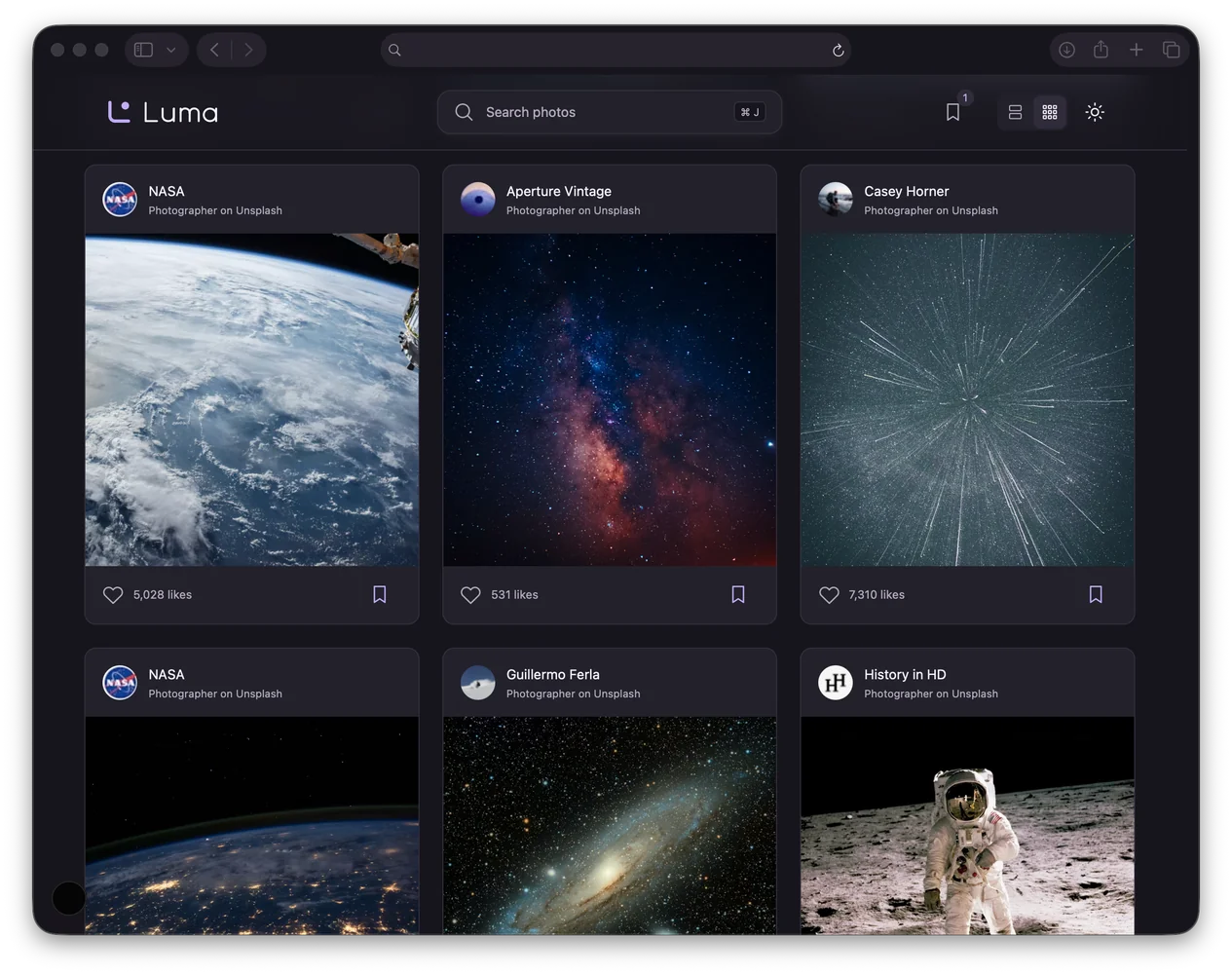Bookmark the Aperture Vintage photo
The width and height of the screenshot is (1232, 975).
pyautogui.click(x=738, y=594)
